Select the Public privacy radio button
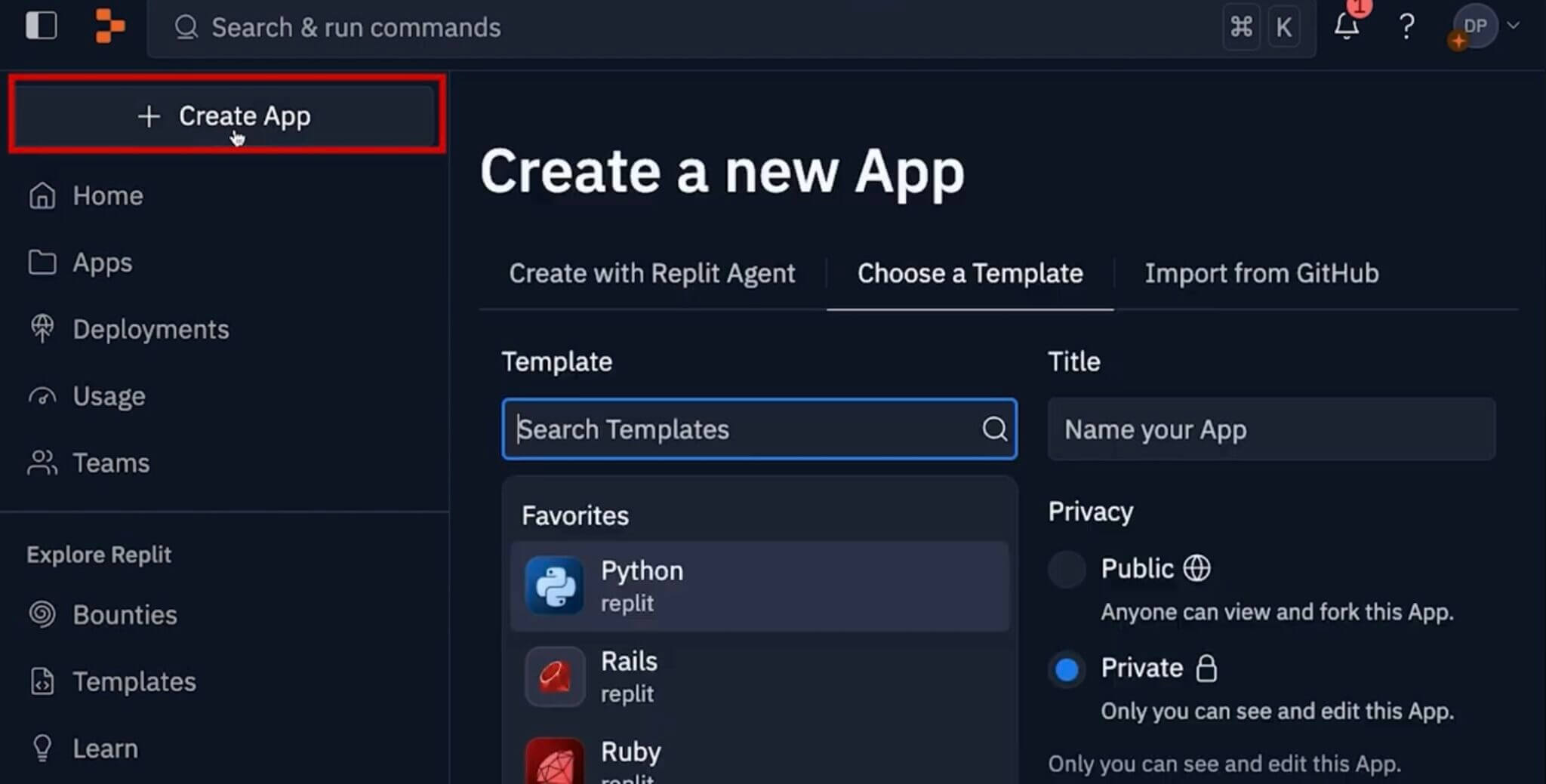This screenshot has width=1546, height=784. pos(1067,570)
